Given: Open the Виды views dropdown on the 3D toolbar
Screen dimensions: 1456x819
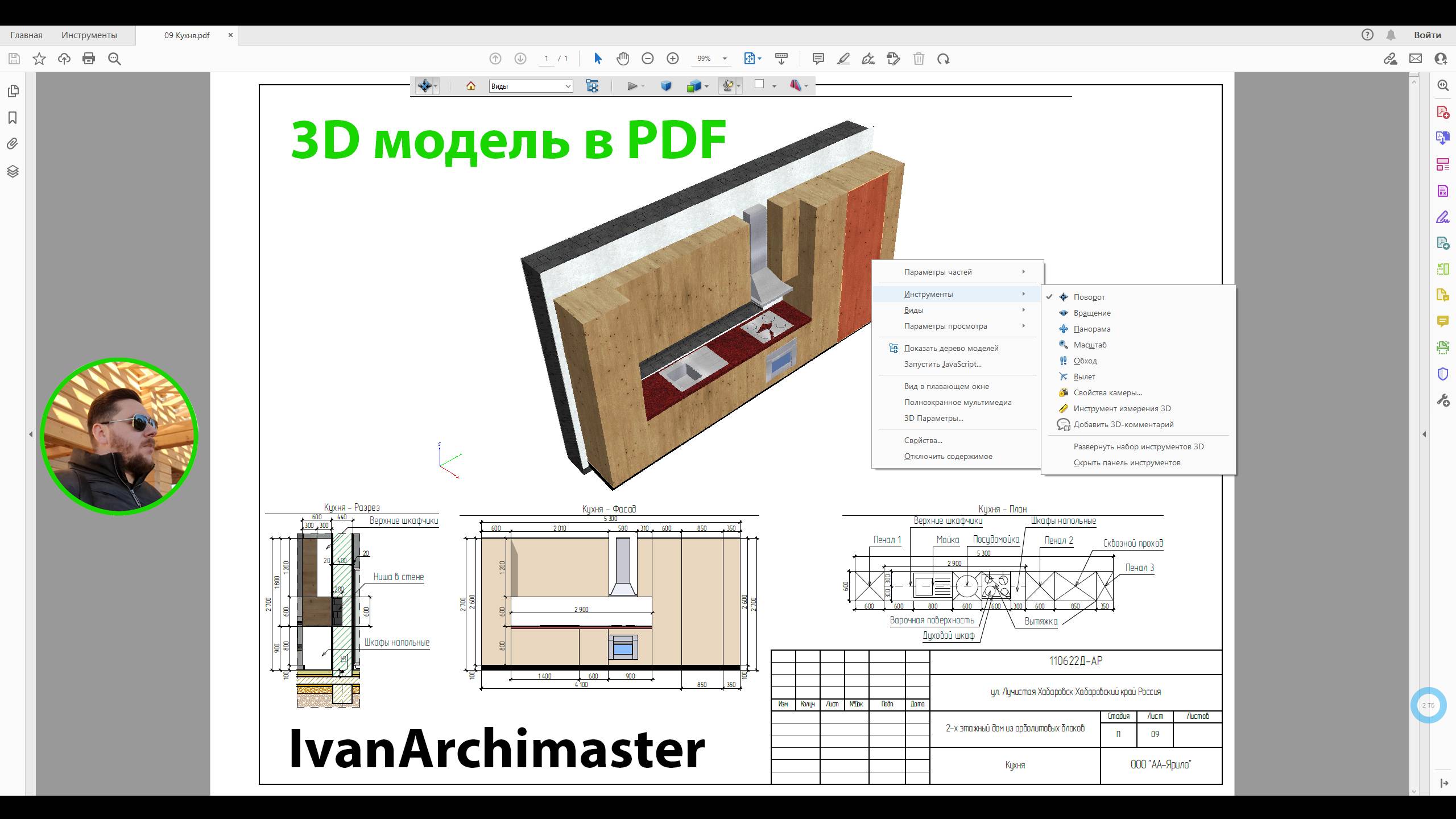Looking at the screenshot, I should click(x=568, y=86).
